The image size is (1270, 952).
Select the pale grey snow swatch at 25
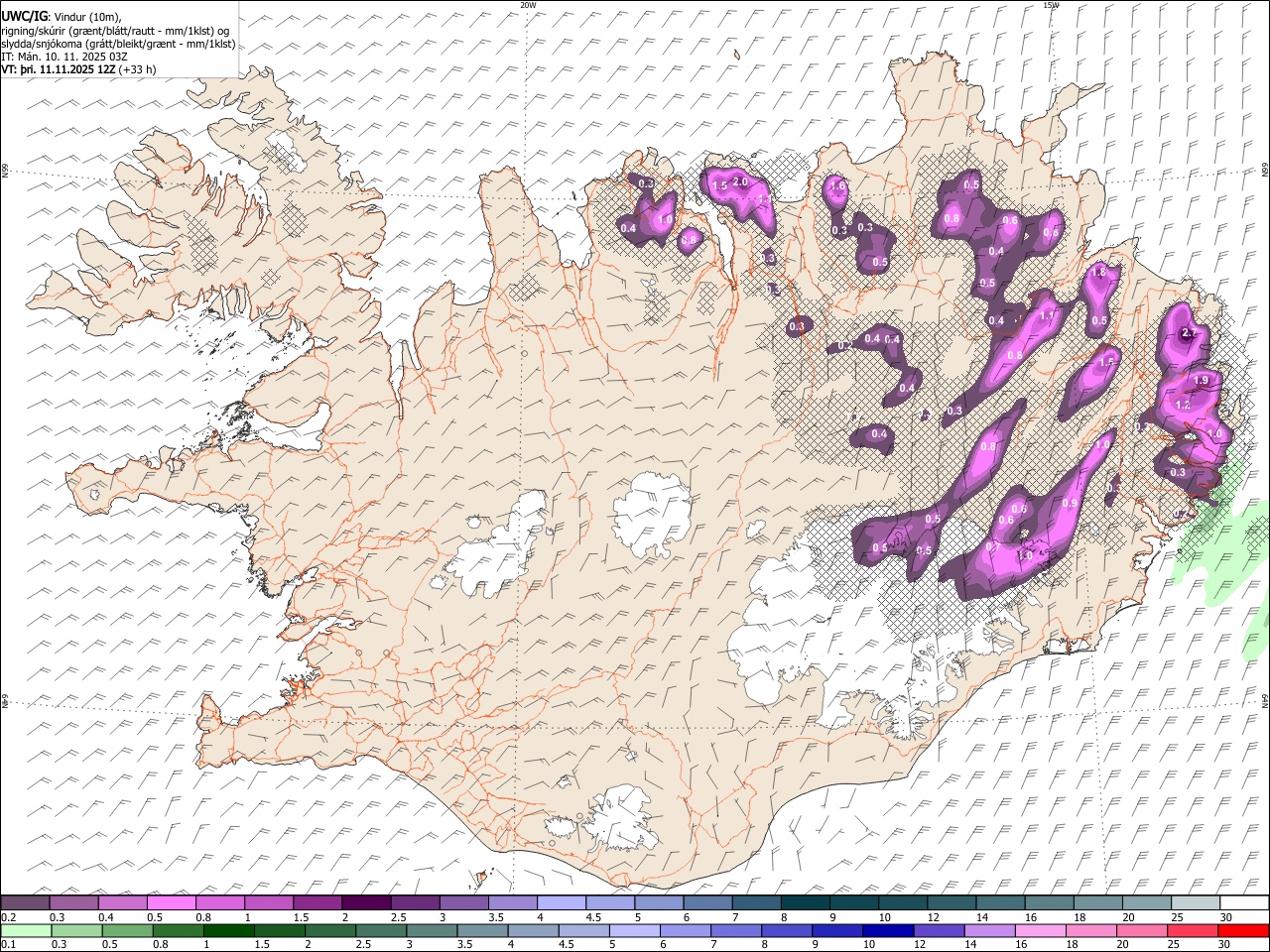pos(1196,902)
